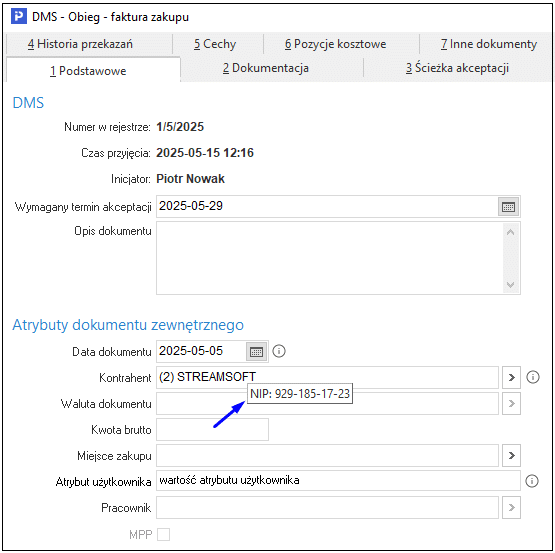Expand the Pracownik selection arrow
The image size is (555, 553).
pyautogui.click(x=511, y=507)
